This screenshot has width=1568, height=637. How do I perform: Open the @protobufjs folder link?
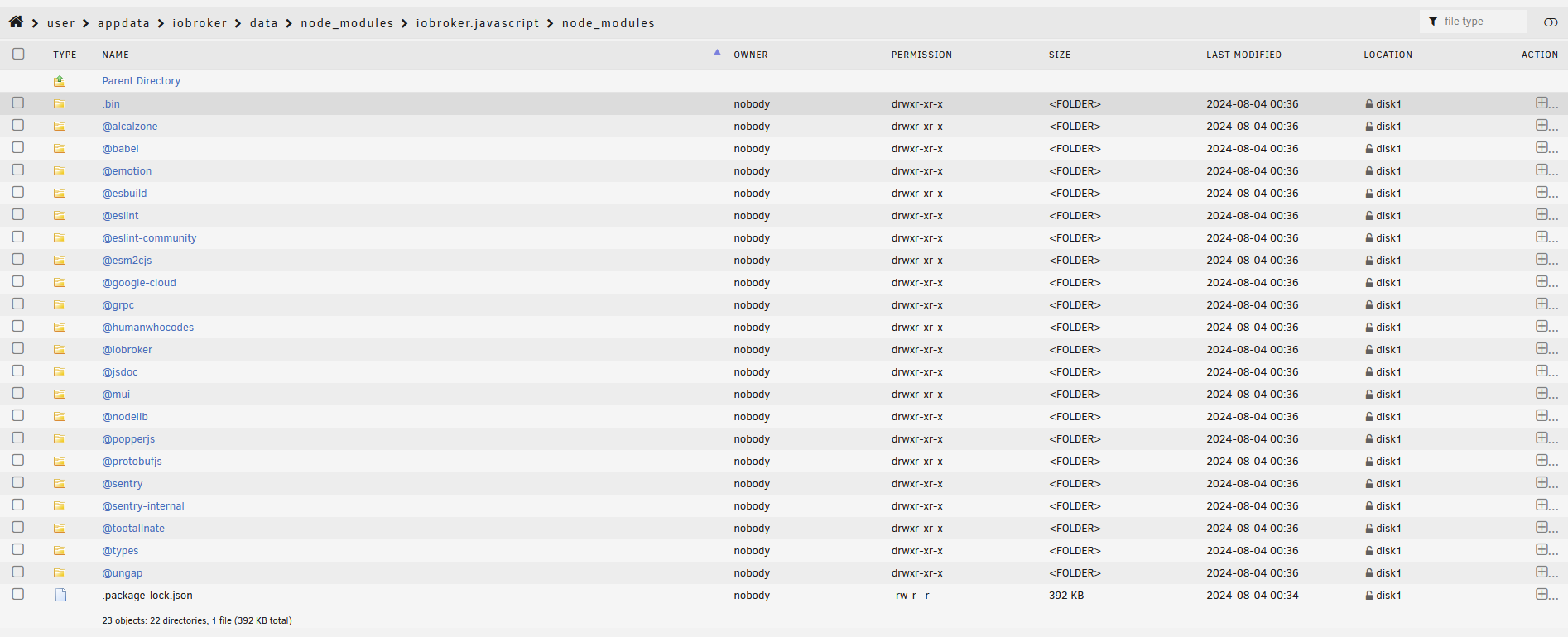[132, 462]
